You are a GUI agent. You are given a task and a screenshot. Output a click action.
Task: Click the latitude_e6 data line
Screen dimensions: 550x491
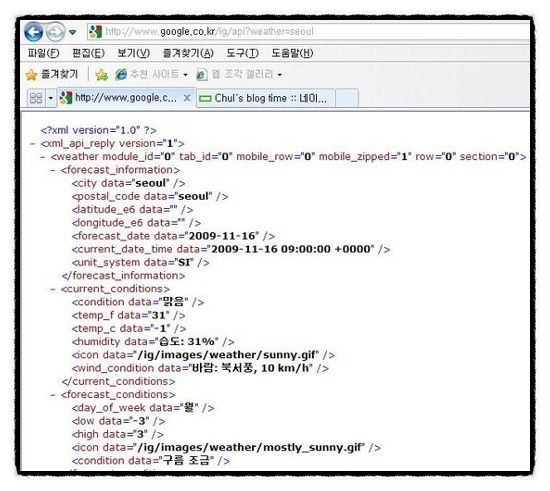[132, 210]
